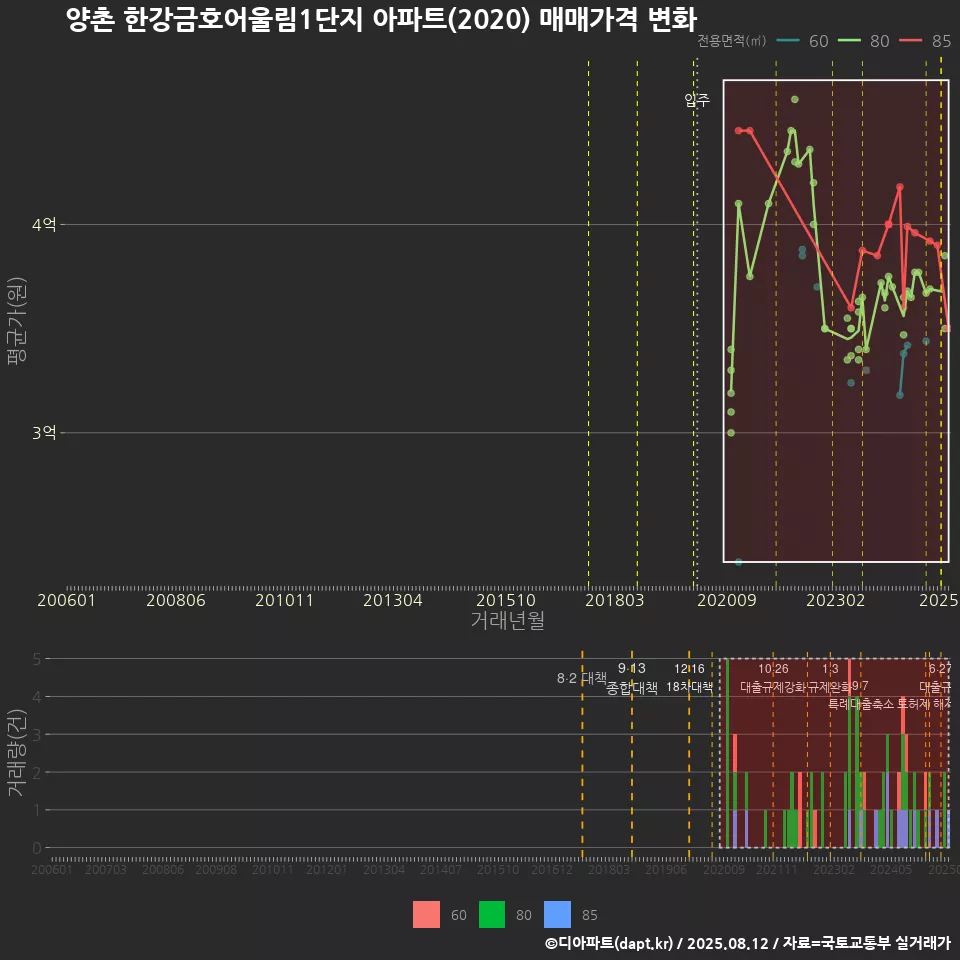Click '202009' on the price chart x-axis
Image resolution: width=960 pixels, height=960 pixels.
click(727, 600)
